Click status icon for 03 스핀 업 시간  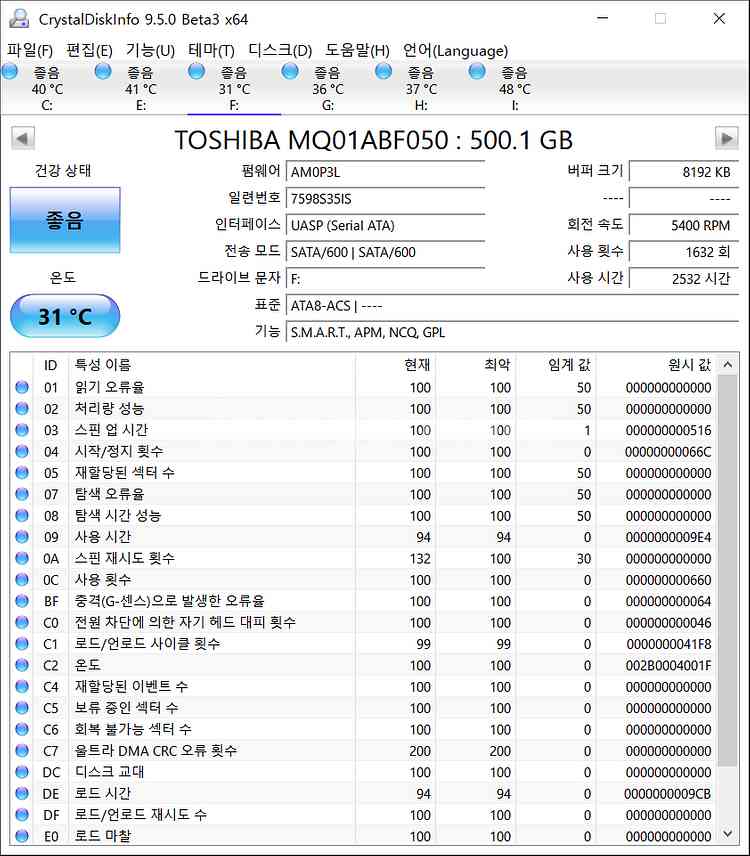pos(22,430)
